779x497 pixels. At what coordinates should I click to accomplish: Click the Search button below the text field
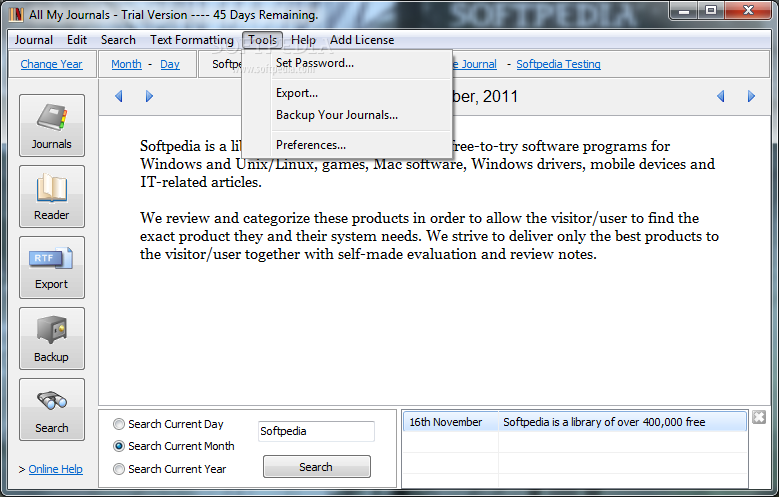316,467
